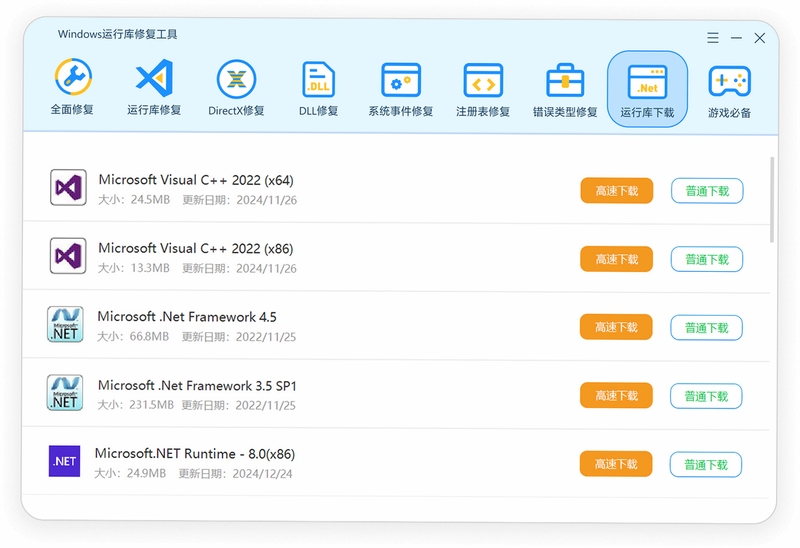
Task: Open the hamburger menu in title bar
Action: (x=713, y=38)
